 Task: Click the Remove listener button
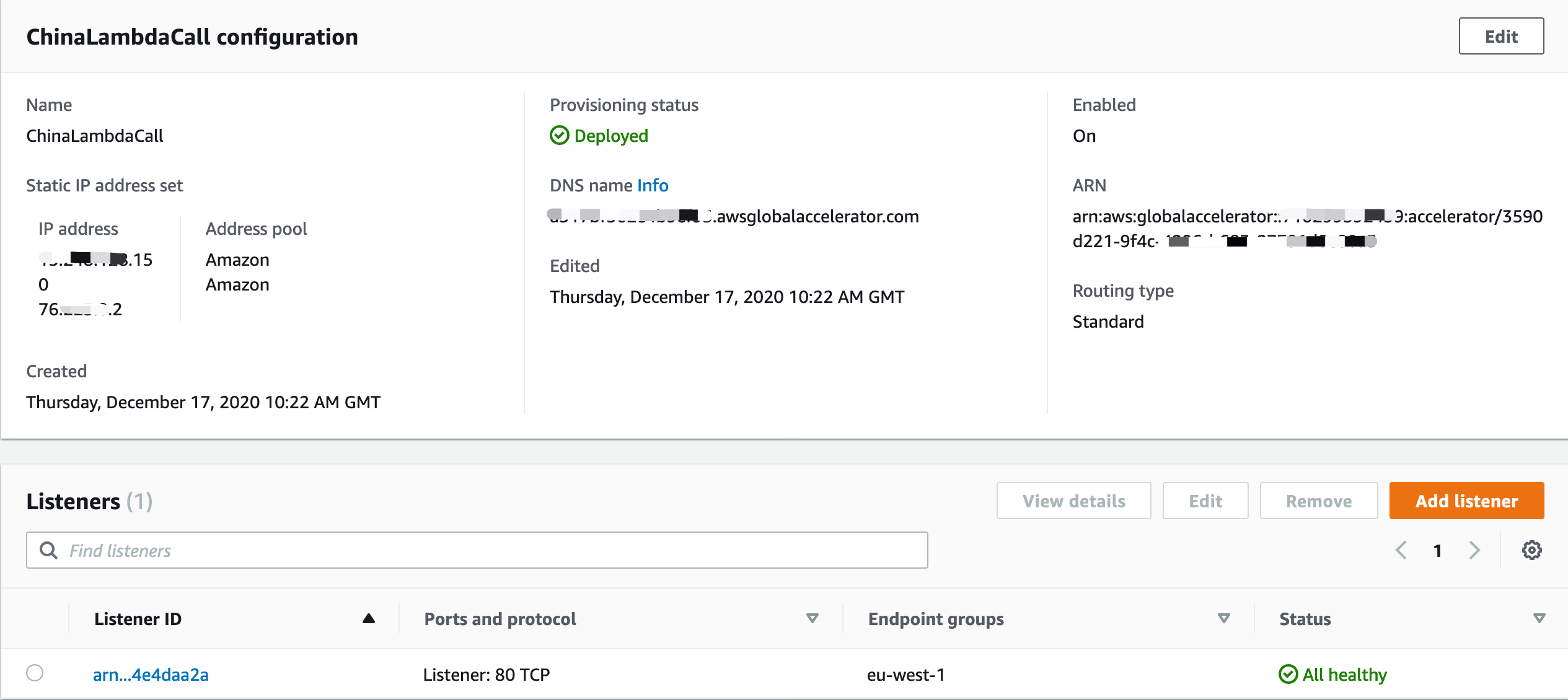[x=1318, y=501]
